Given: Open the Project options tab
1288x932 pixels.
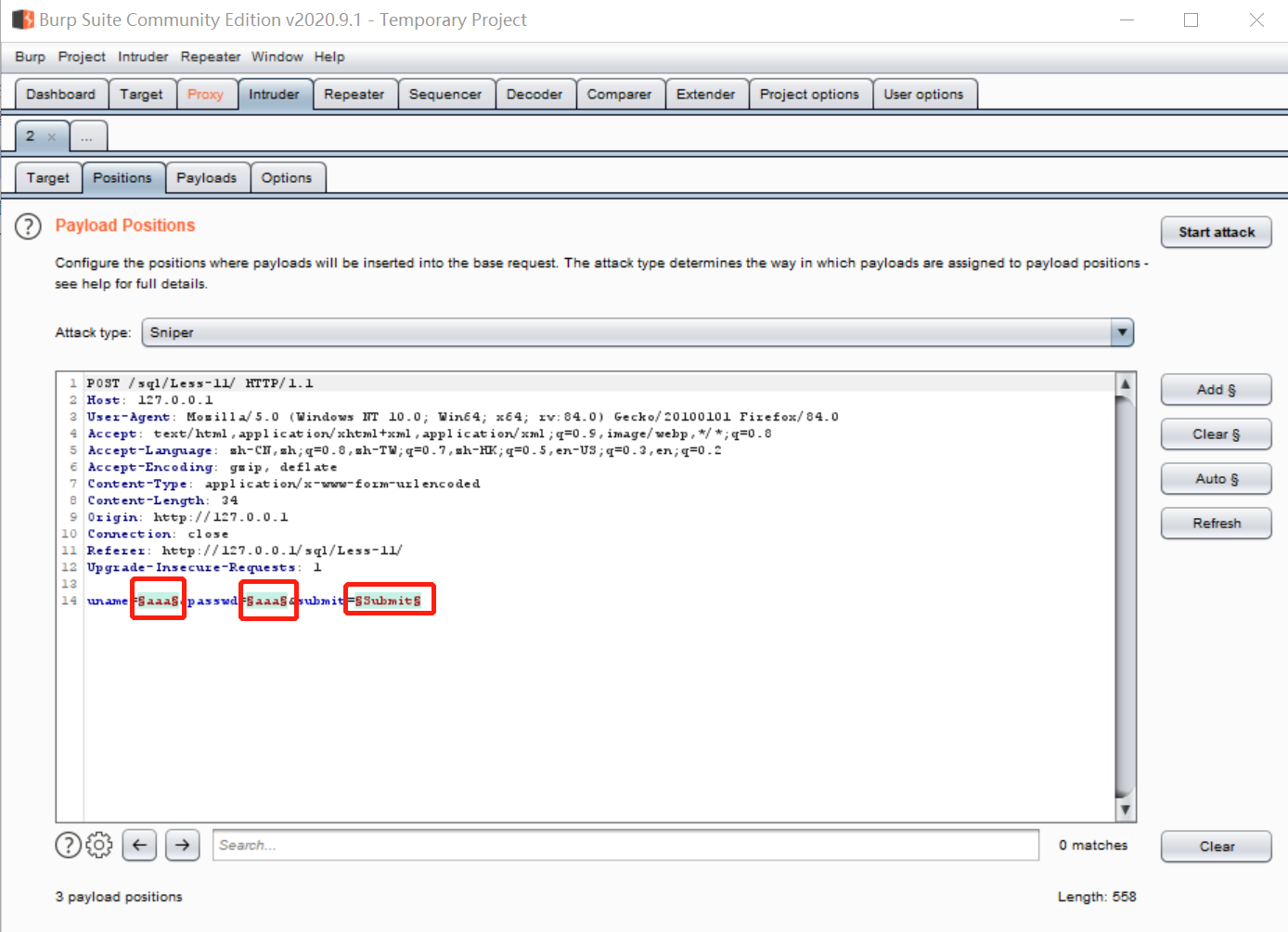Looking at the screenshot, I should (809, 94).
